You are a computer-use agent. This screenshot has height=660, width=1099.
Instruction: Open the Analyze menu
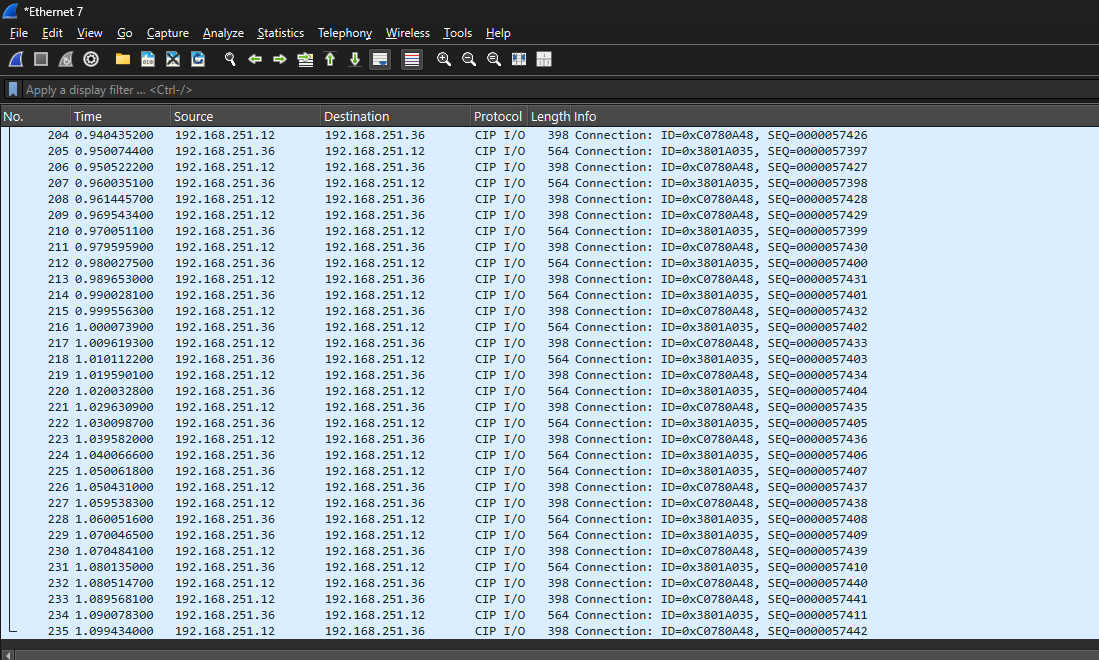pos(223,33)
